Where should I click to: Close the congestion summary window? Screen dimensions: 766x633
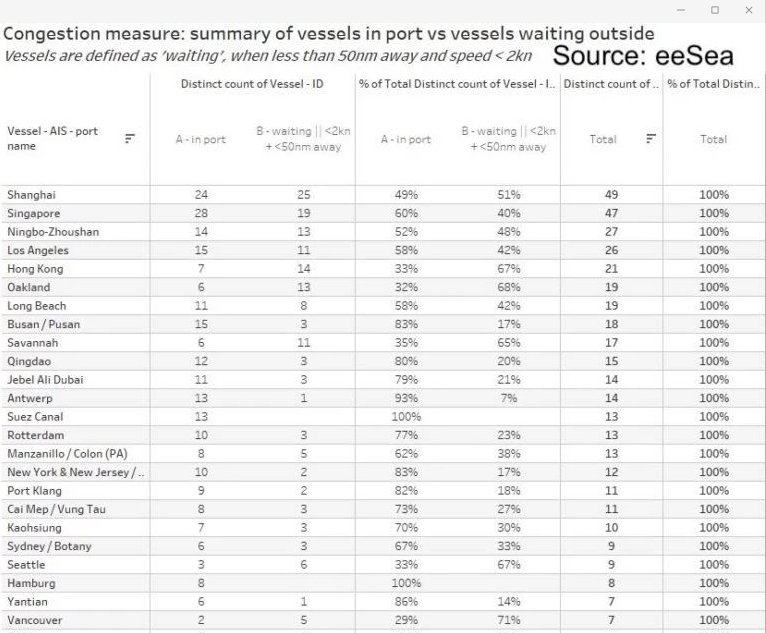(x=748, y=9)
